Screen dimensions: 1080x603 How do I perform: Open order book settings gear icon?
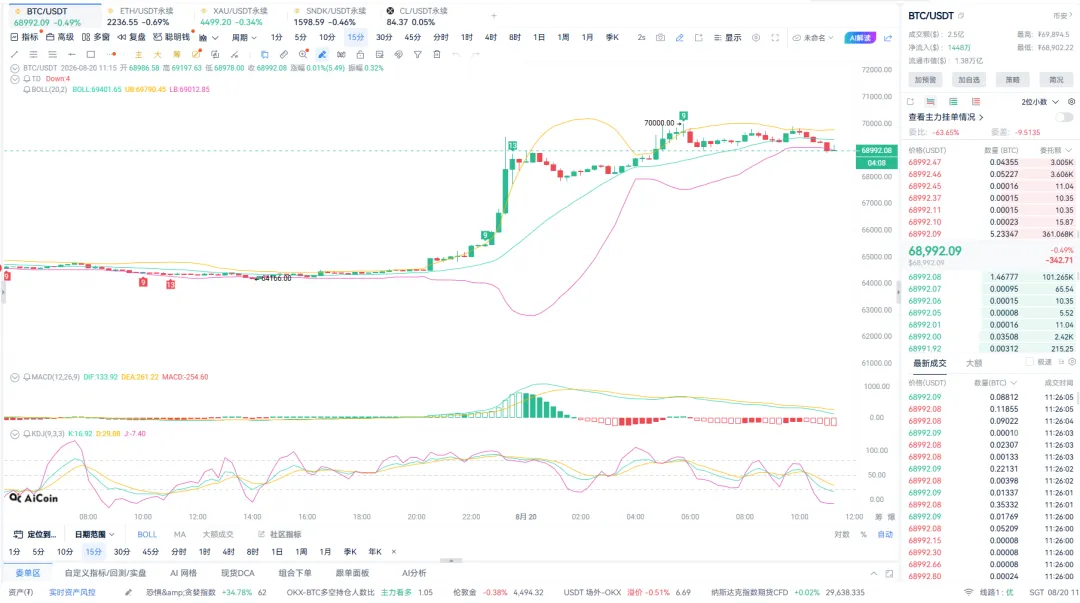click(x=1071, y=102)
